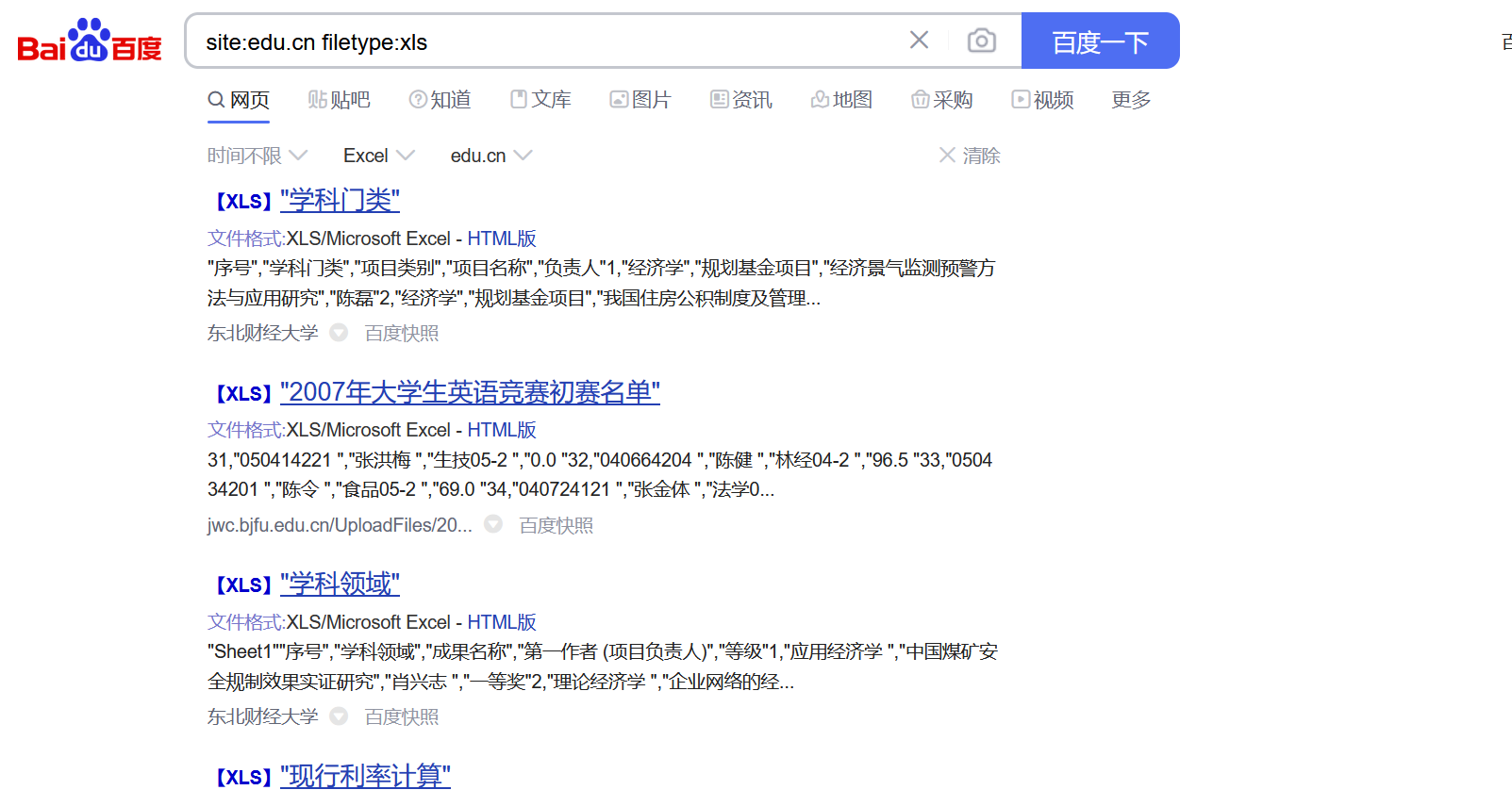Click the Baidu logo
Image resolution: width=1512 pixels, height=790 pixels.
coord(90,41)
